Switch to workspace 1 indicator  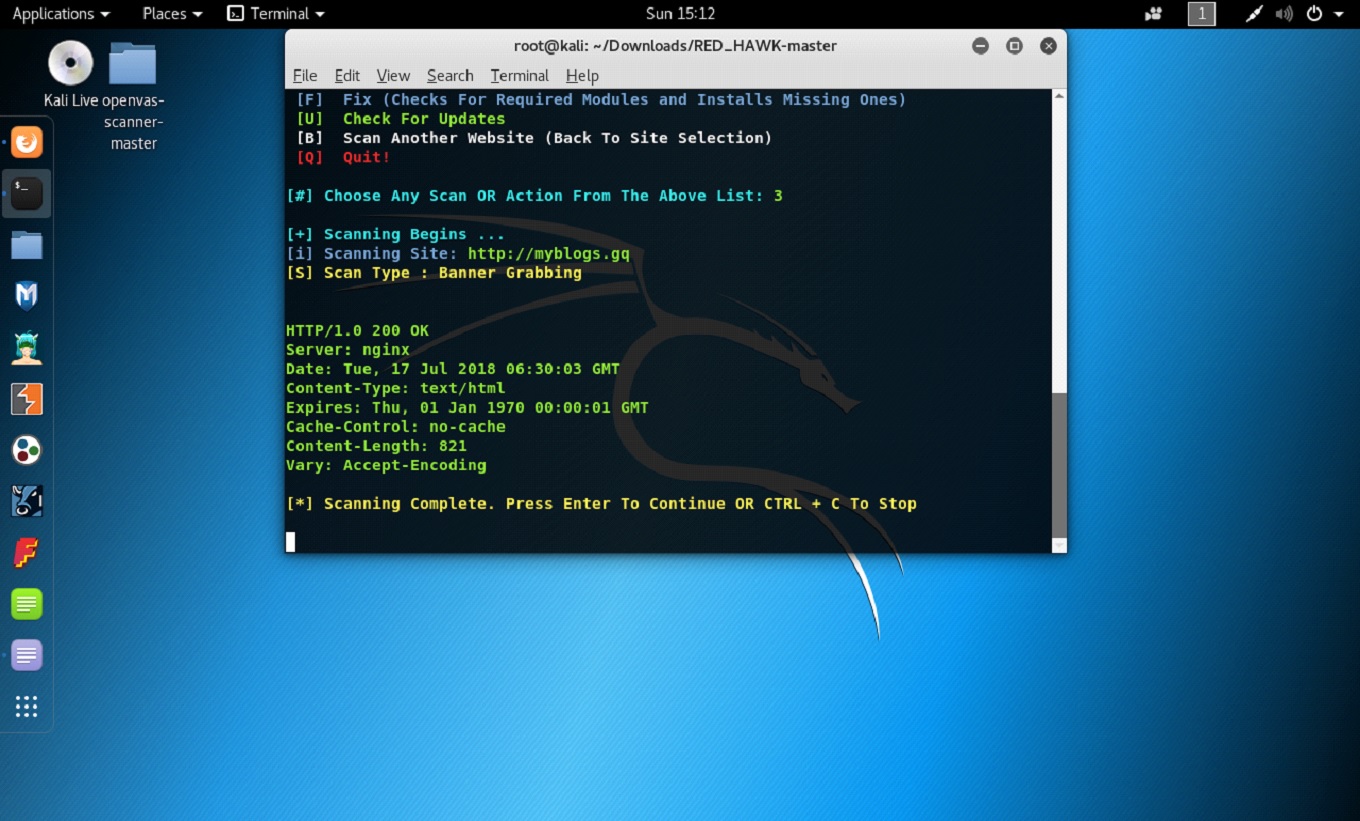[x=1201, y=14]
